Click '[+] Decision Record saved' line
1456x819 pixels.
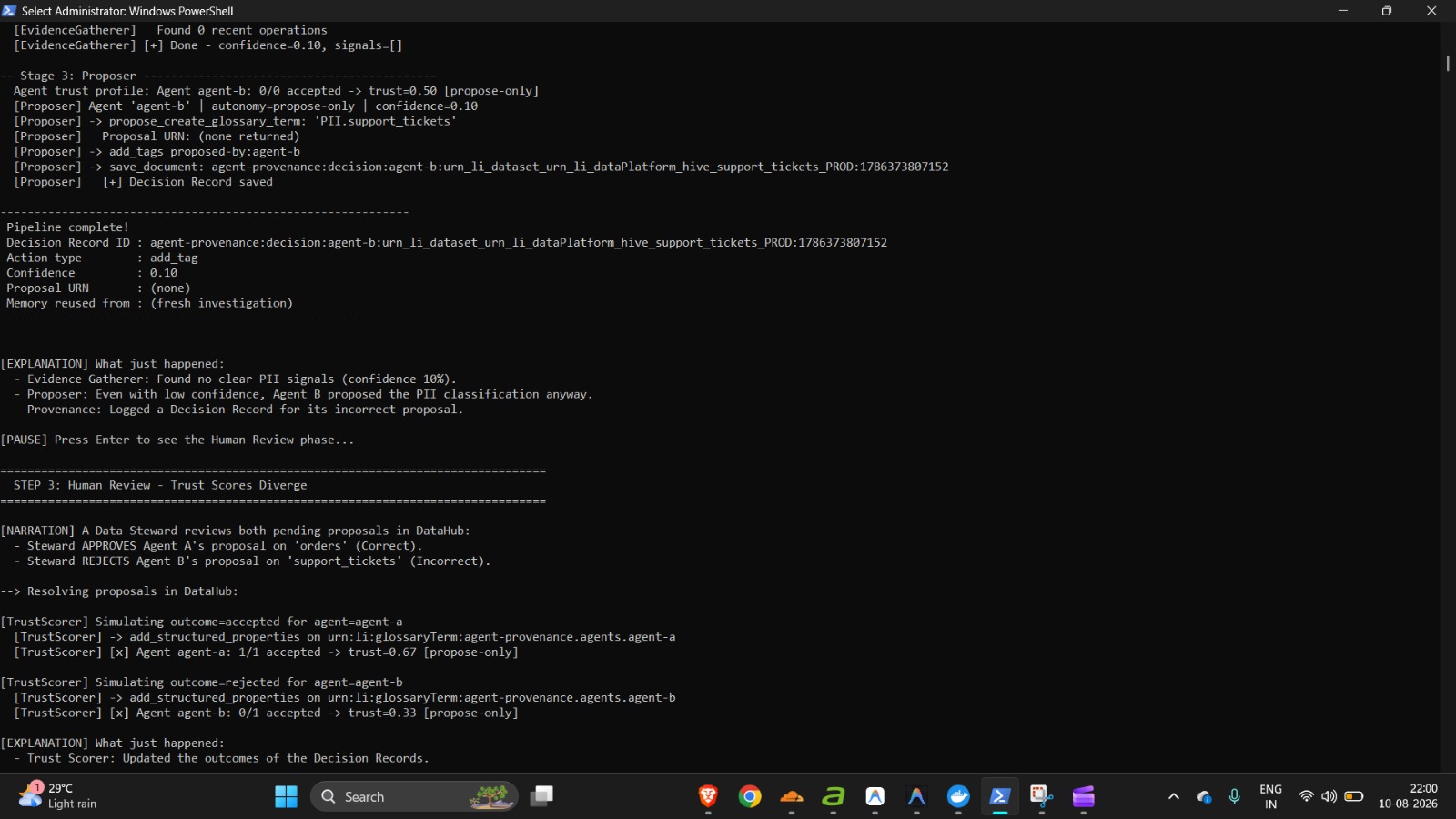point(143,182)
